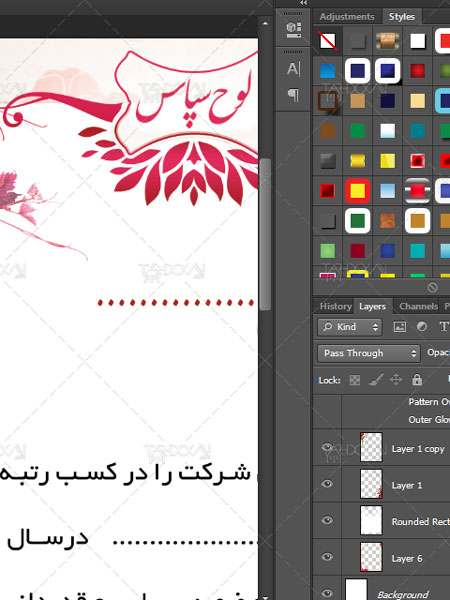Click the Layer 1 thumbnail
This screenshot has width=450, height=600.
click(371, 484)
